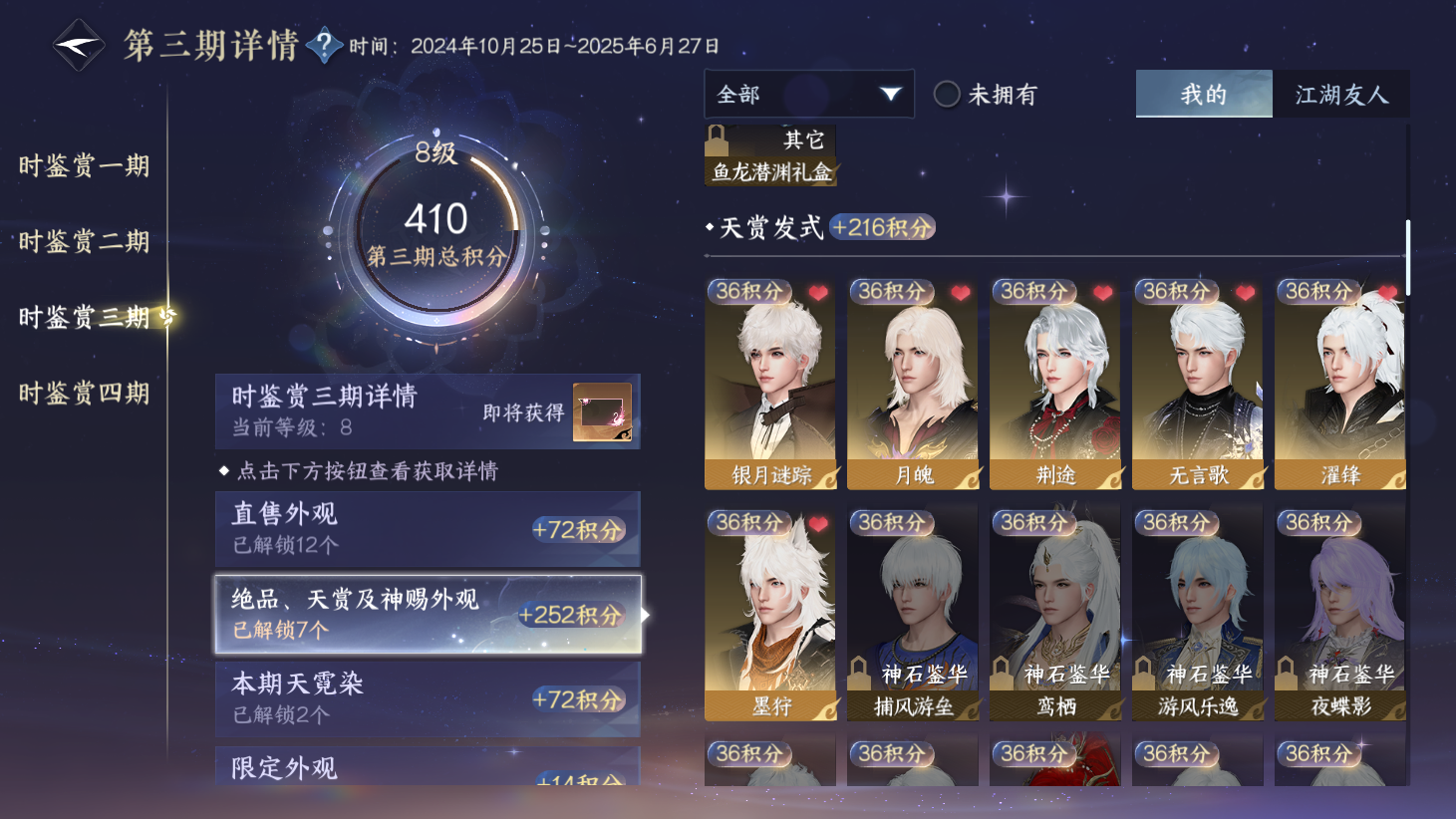This screenshot has width=1456, height=819.
Task: Click the heart icon on 月魄 card
Action: pyautogui.click(x=961, y=293)
